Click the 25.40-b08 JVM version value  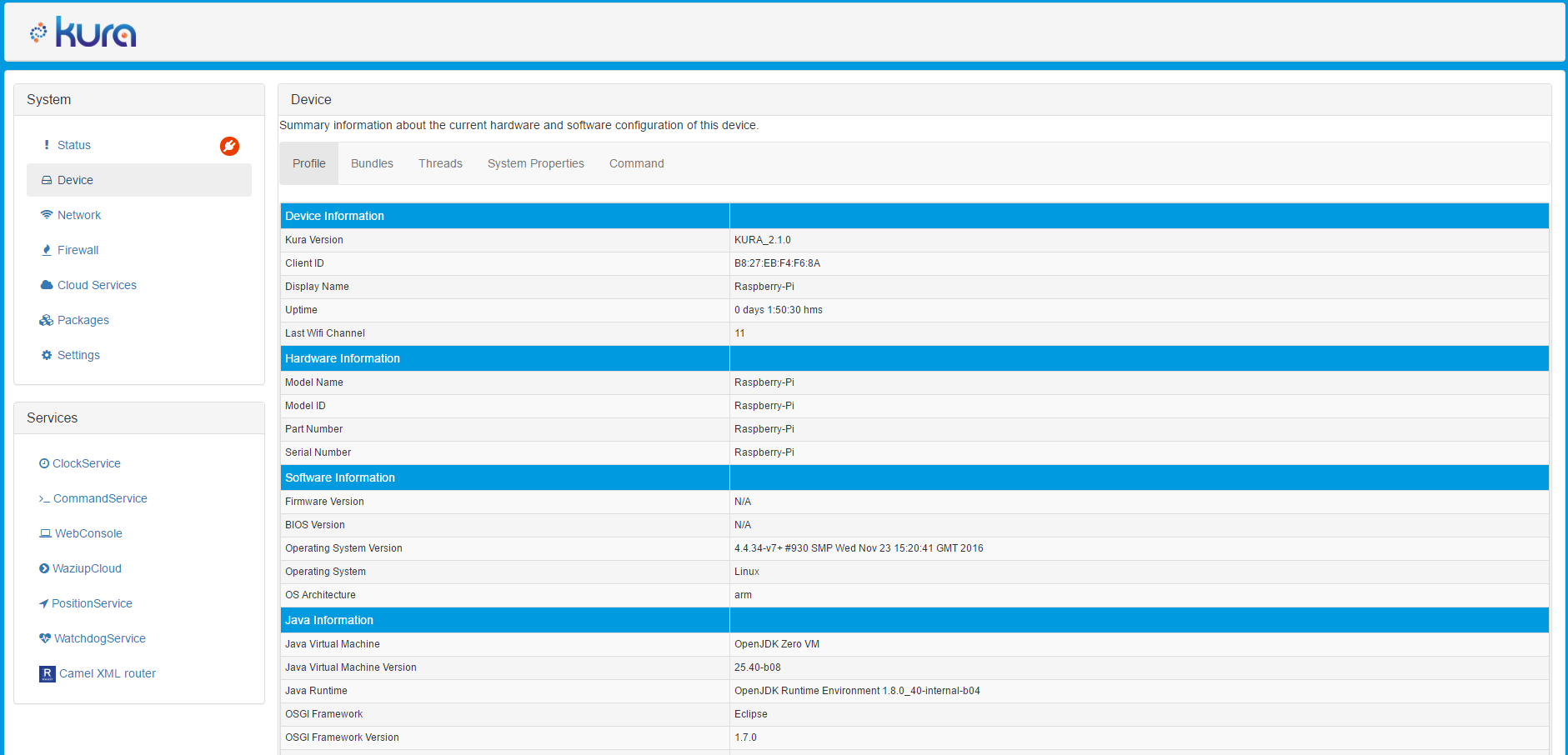[758, 667]
